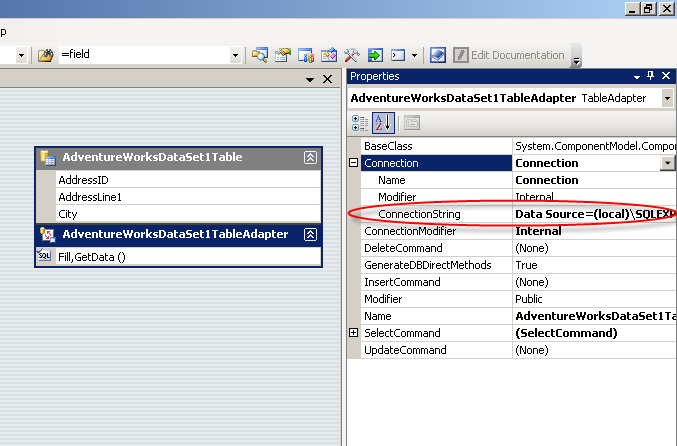Image resolution: width=677 pixels, height=446 pixels.
Task: Restore down the main window
Action: pos(648,9)
